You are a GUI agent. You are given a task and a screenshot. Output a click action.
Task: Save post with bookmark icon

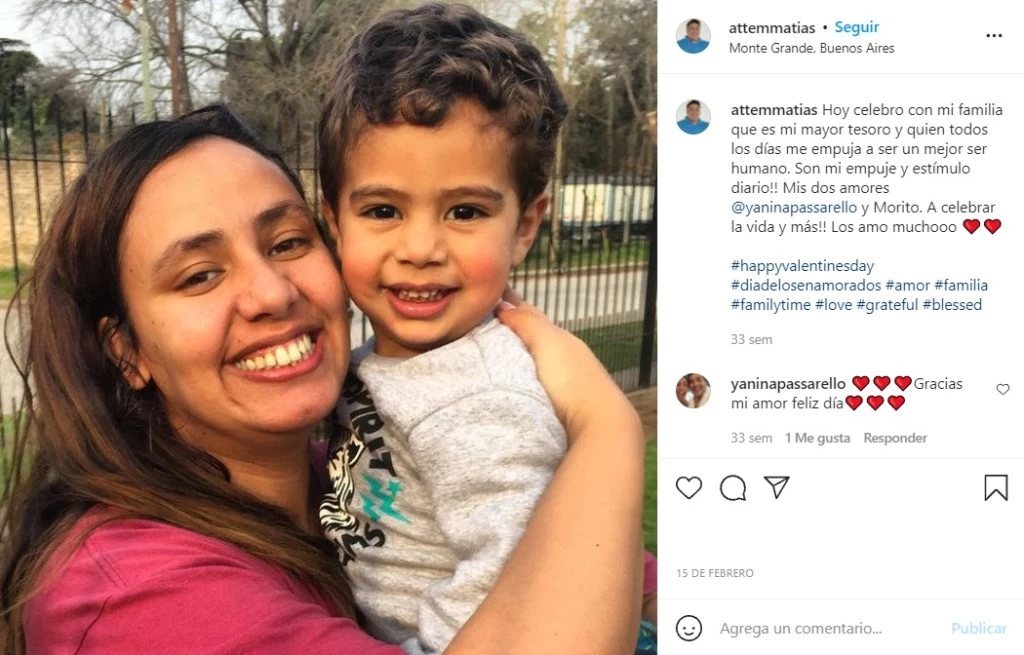coord(996,488)
